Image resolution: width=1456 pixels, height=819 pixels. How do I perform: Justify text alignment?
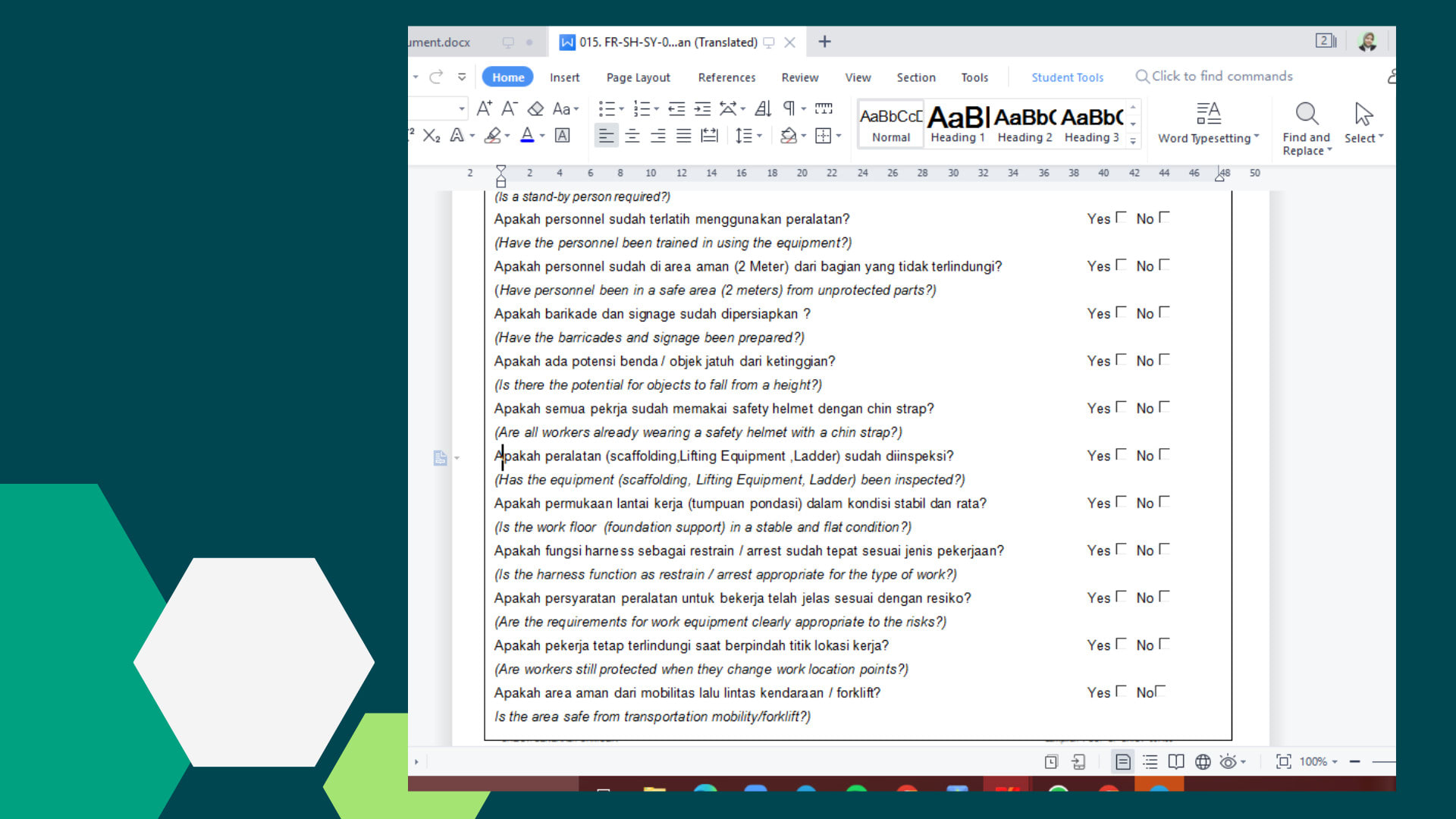683,136
